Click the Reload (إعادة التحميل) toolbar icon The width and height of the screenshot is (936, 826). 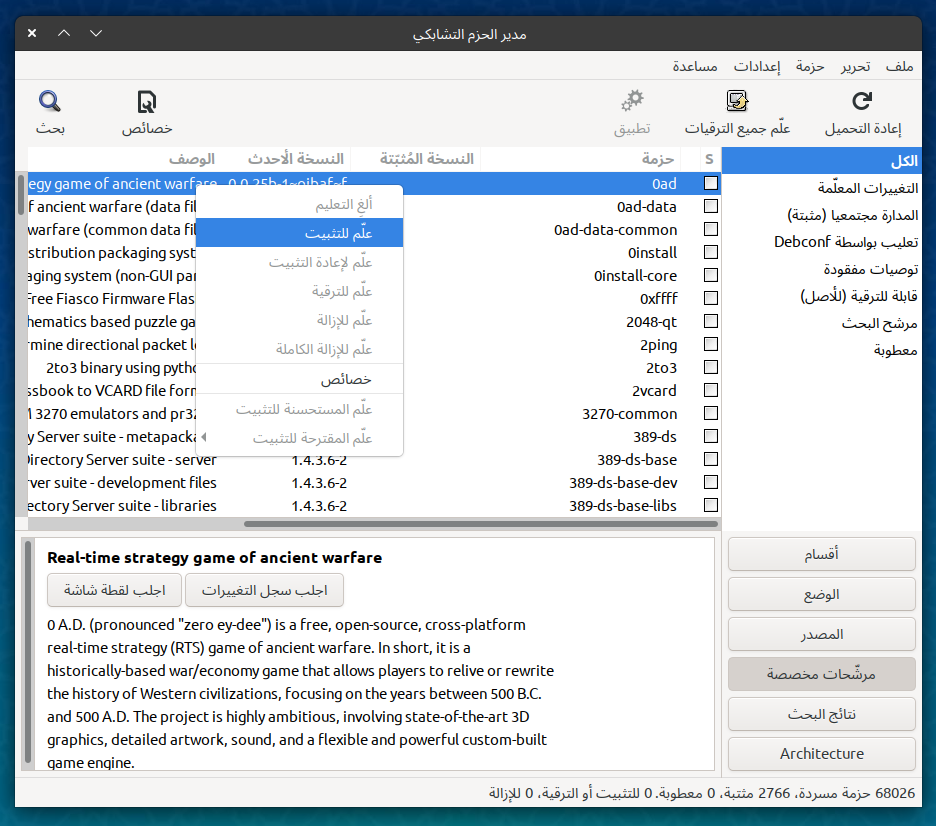[862, 101]
